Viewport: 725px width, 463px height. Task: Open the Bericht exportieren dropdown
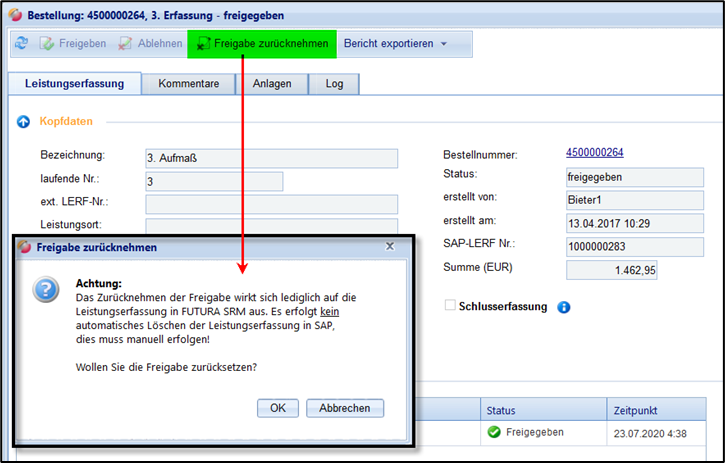pyautogui.click(x=395, y=44)
